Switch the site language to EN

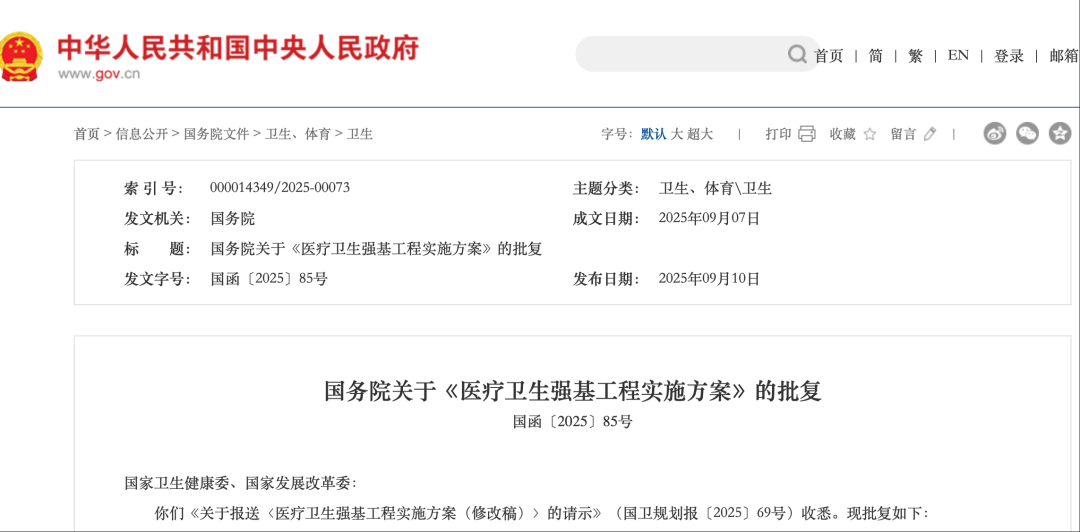(958, 56)
